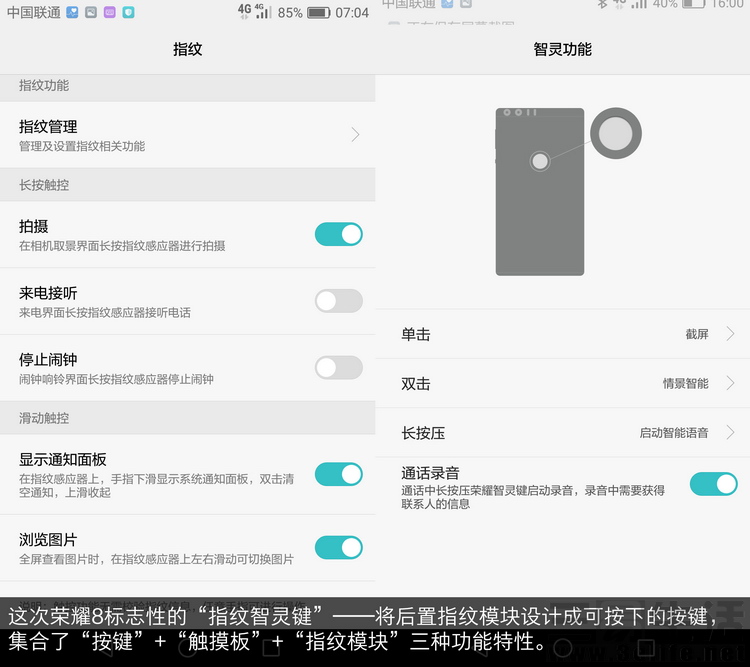Image resolution: width=750 pixels, height=667 pixels.
Task: Expand 长按压 options with its chevron
Action: click(730, 433)
